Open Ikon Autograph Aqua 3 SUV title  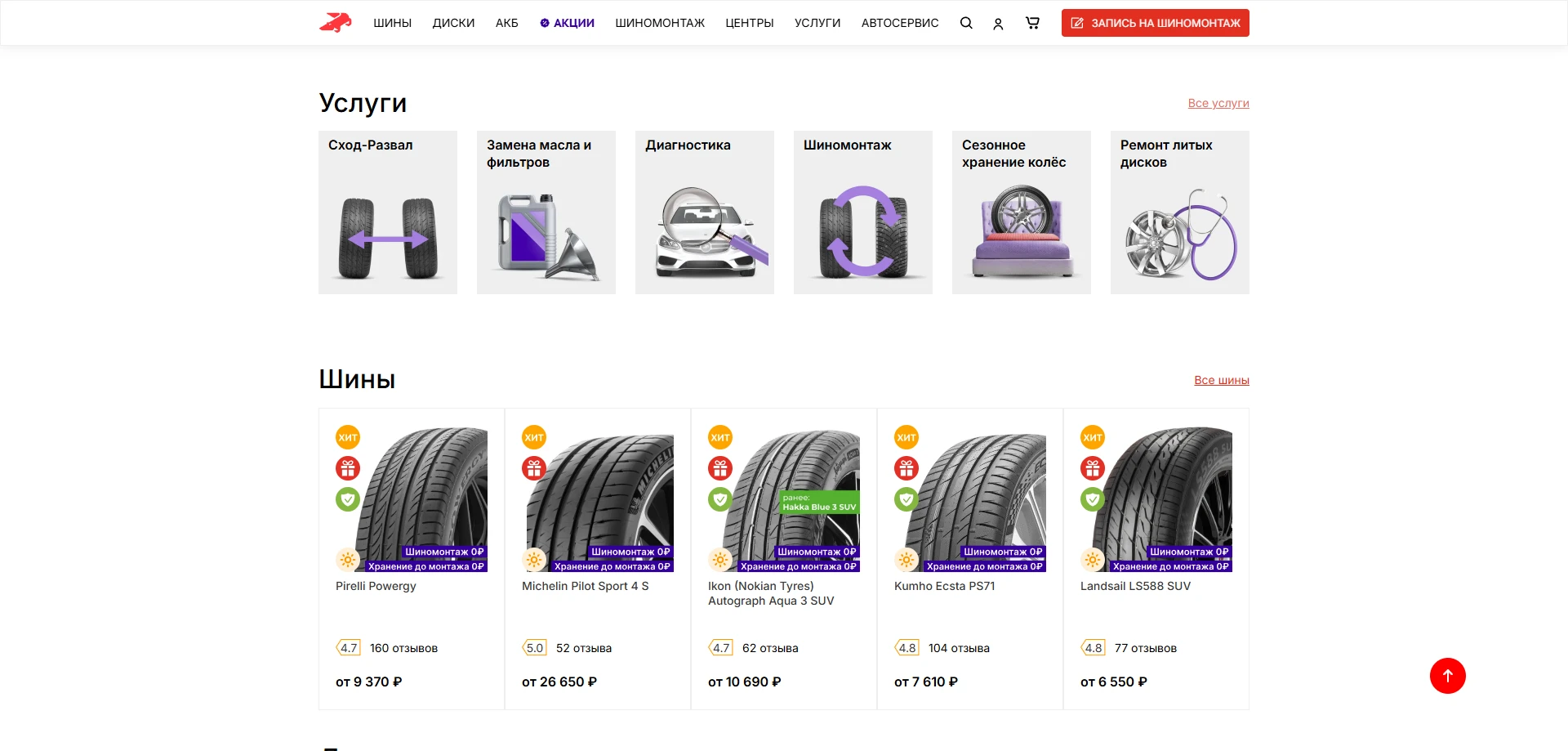771,593
